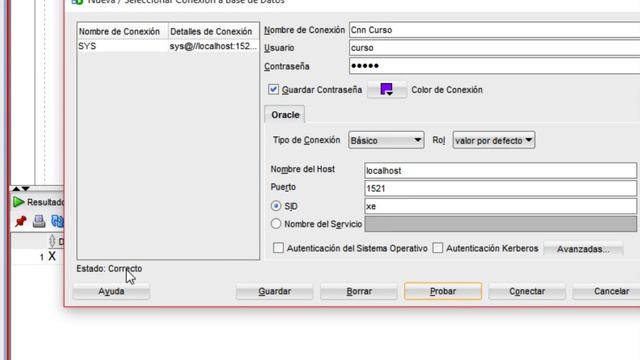Click the Resultado tab label
This screenshot has width=640, height=360.
(45, 202)
